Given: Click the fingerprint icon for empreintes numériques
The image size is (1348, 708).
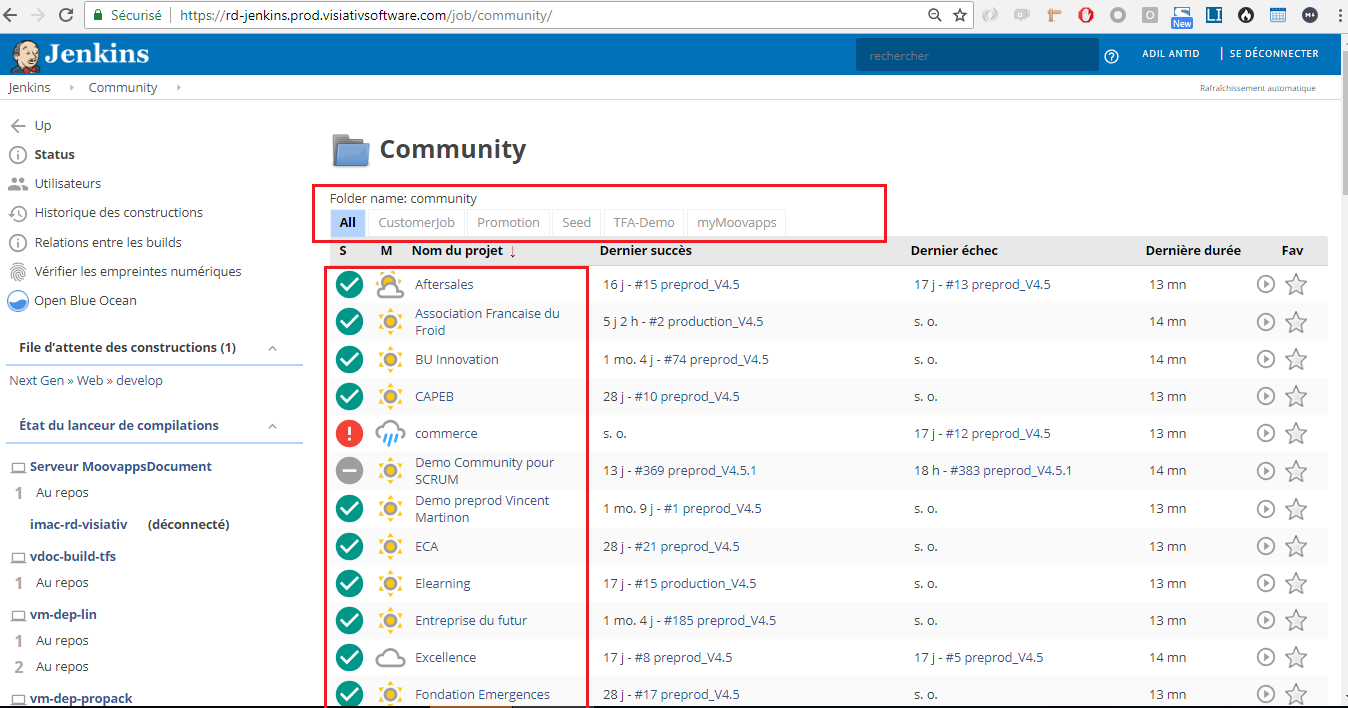Looking at the screenshot, I should point(17,271).
